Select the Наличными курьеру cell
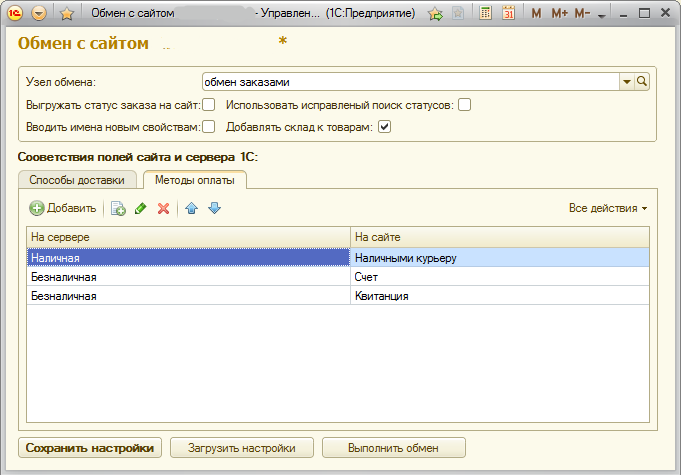681x475 pixels. click(x=500, y=257)
